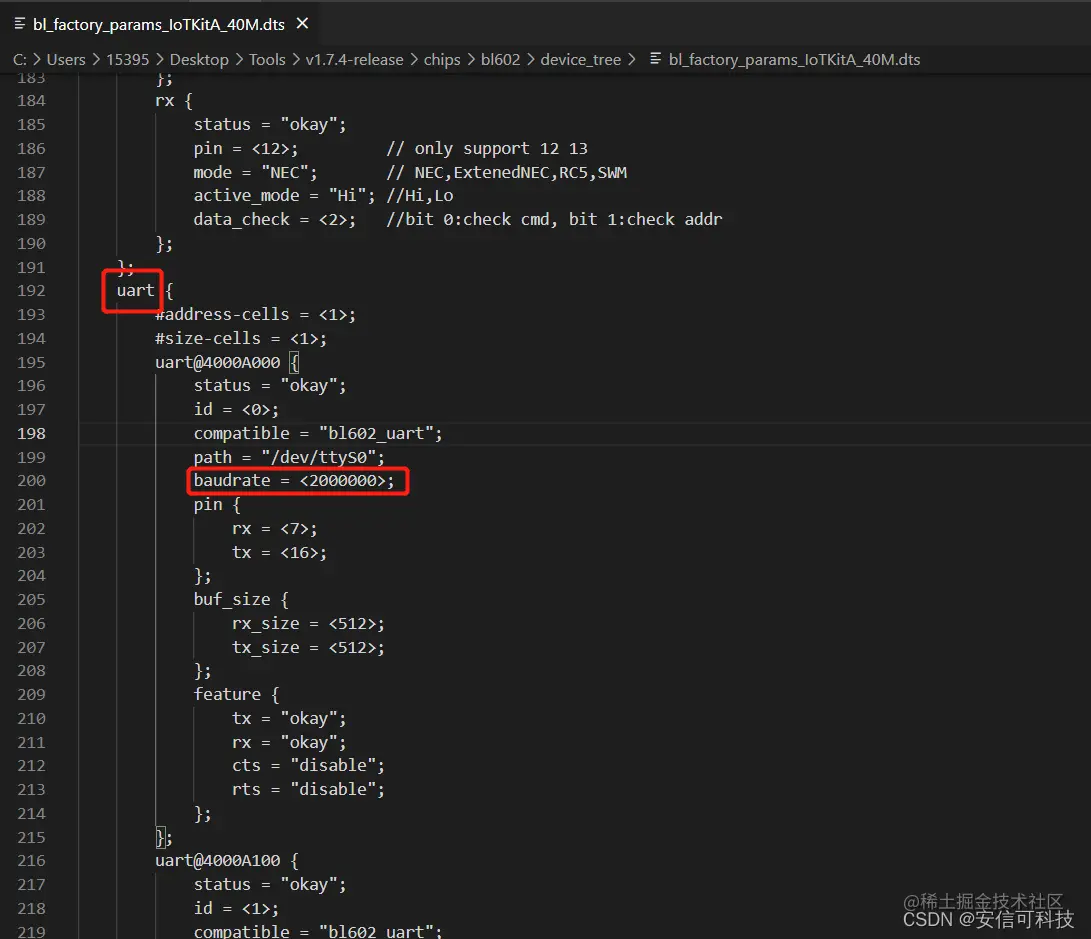Click '#size-cells = <1>;' line

(241, 339)
